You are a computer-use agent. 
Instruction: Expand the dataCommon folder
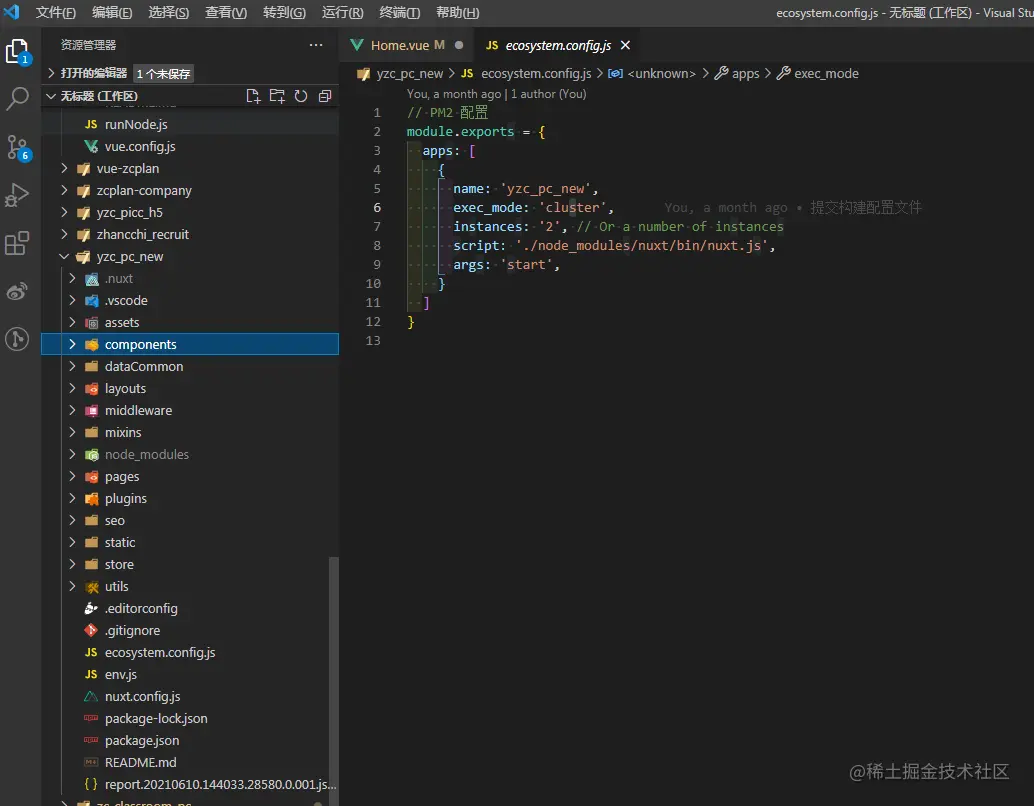tap(144, 366)
